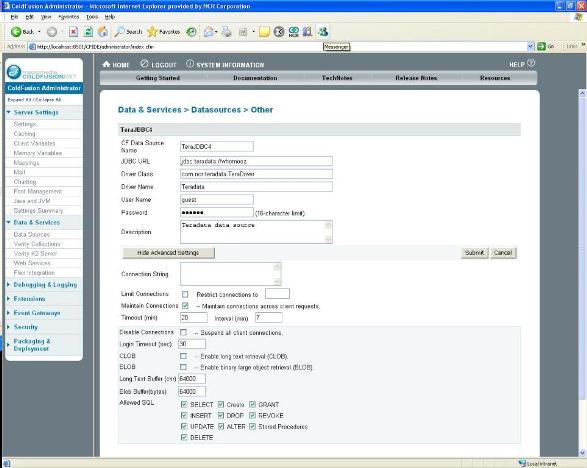Click the ColdFusion logo swirl icon
587x468 pixels.
coord(14,72)
